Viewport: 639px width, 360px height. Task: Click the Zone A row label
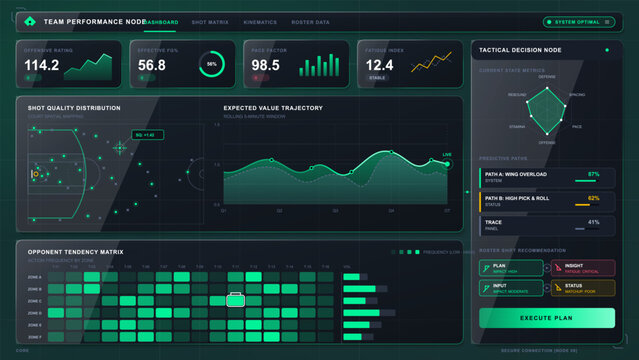(35, 277)
